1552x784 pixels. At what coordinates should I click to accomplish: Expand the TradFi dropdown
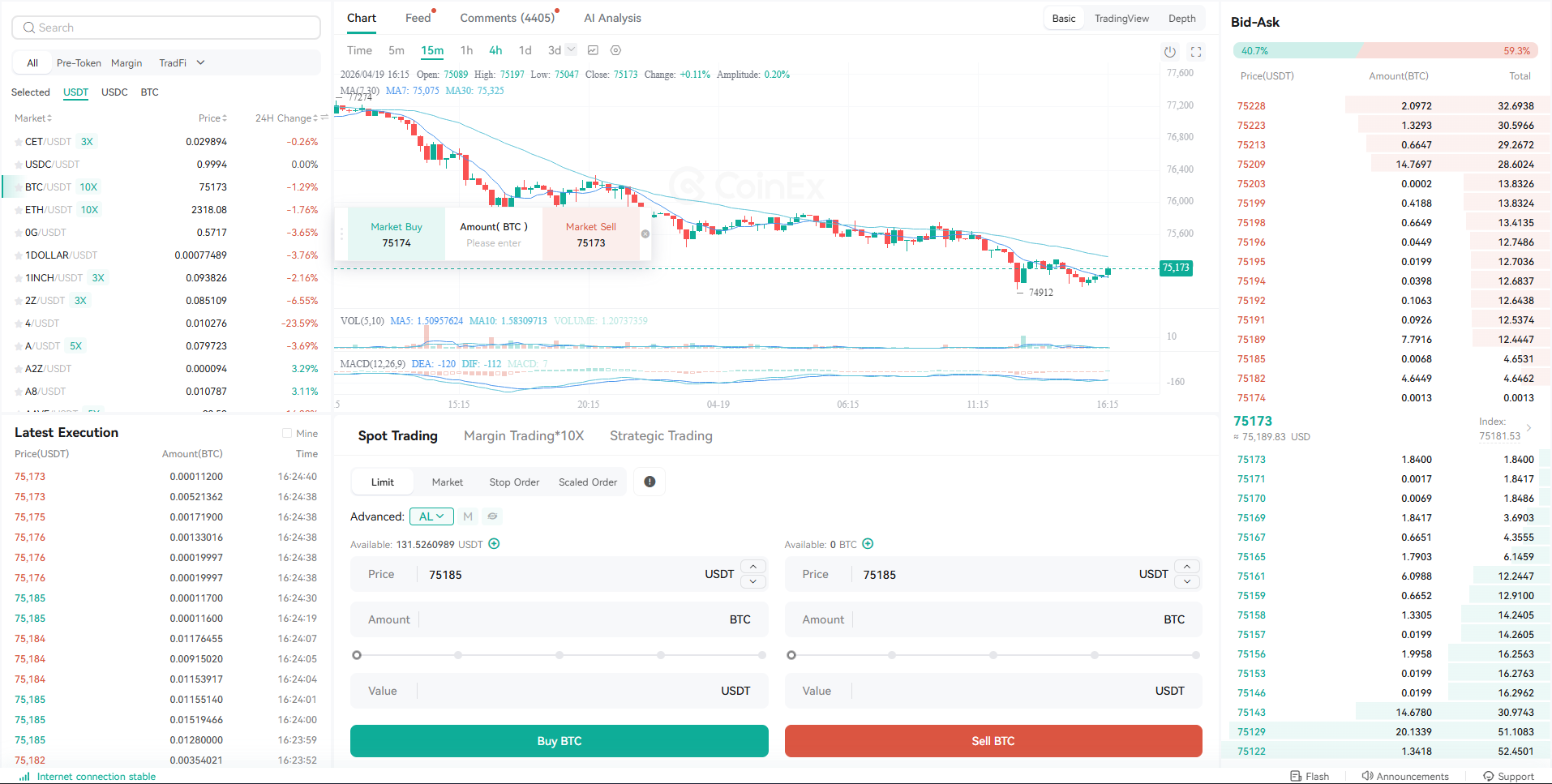pos(182,63)
